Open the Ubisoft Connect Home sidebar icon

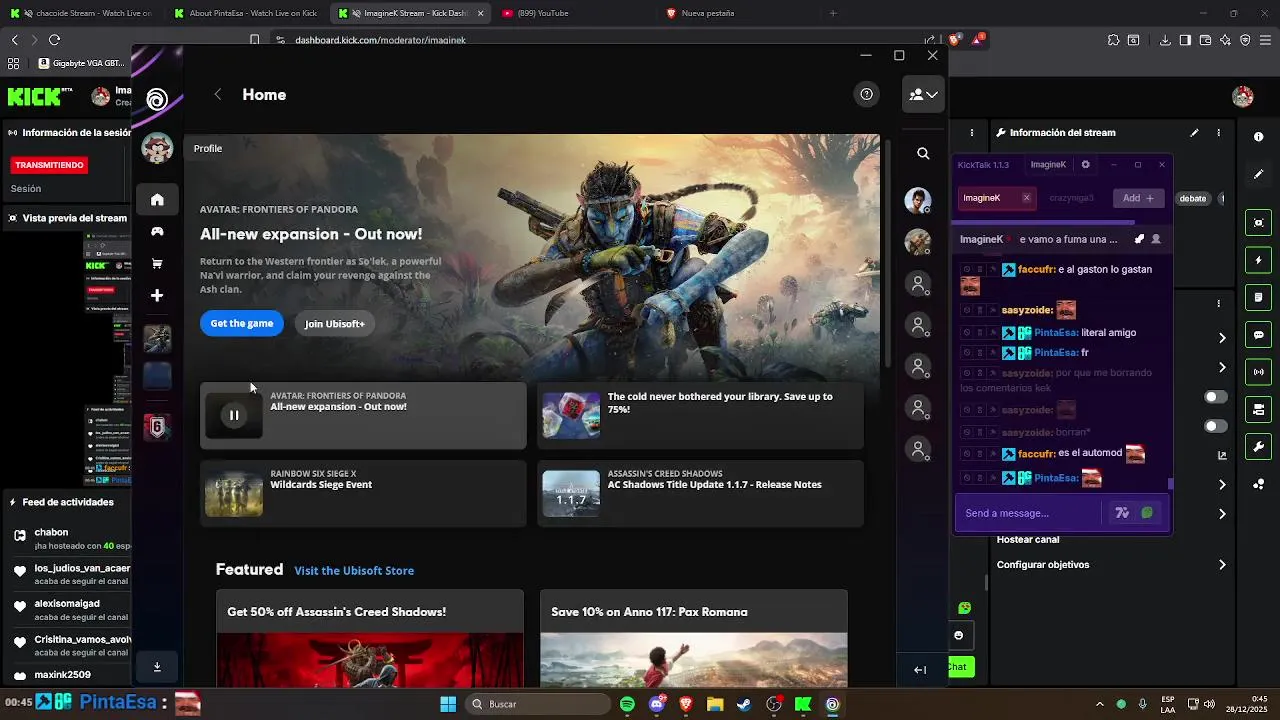[x=157, y=199]
